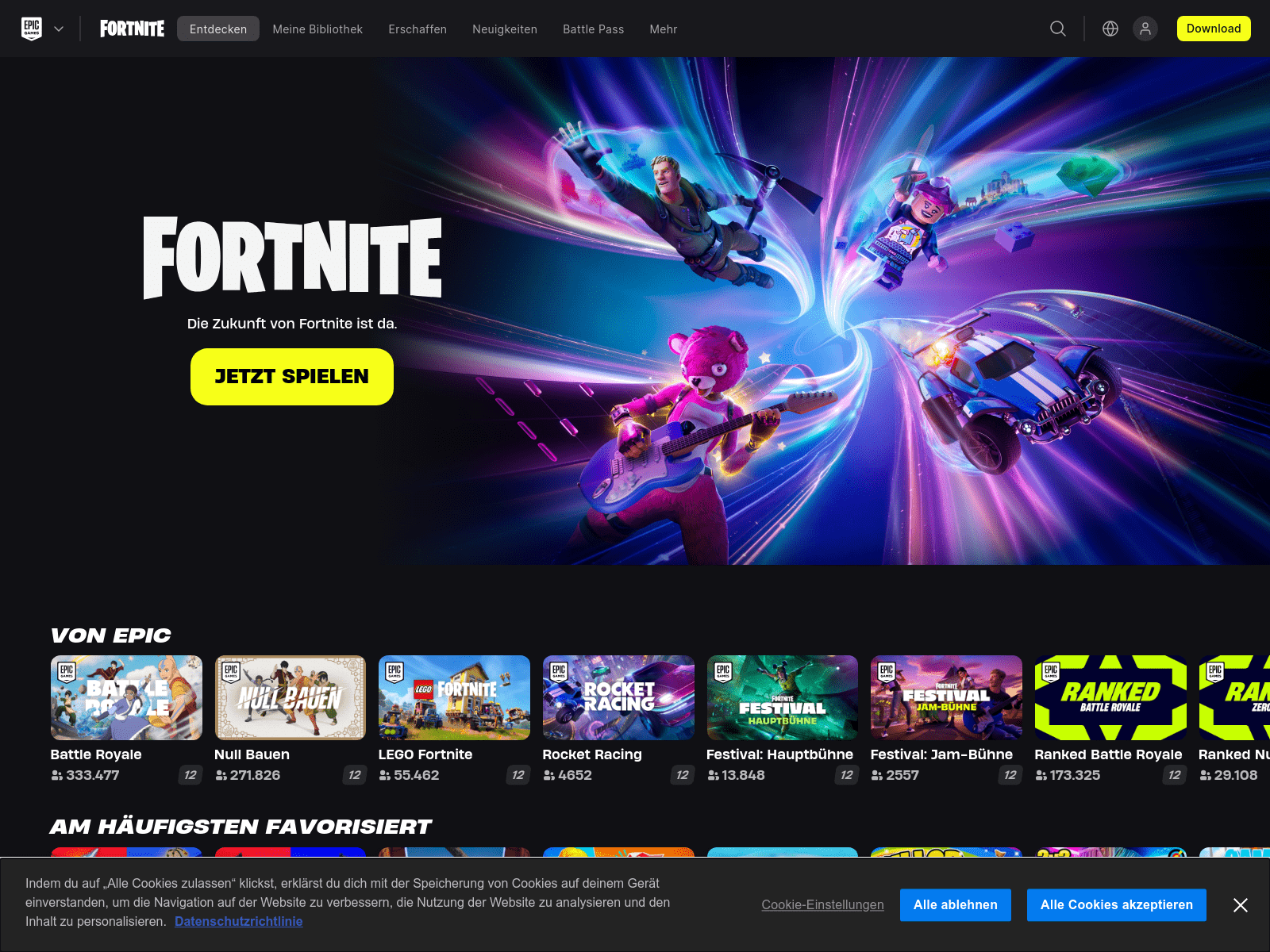Click the yellow Download button
1270x952 pixels.
[x=1214, y=29]
